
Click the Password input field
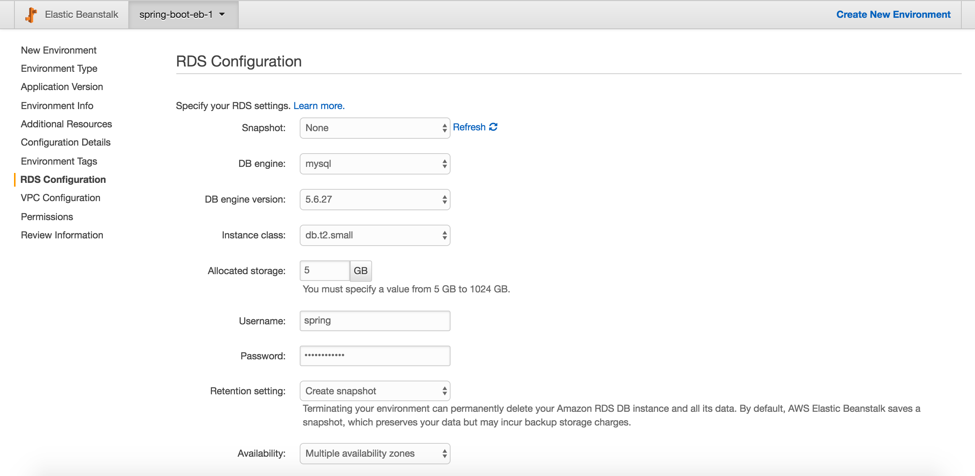point(375,356)
